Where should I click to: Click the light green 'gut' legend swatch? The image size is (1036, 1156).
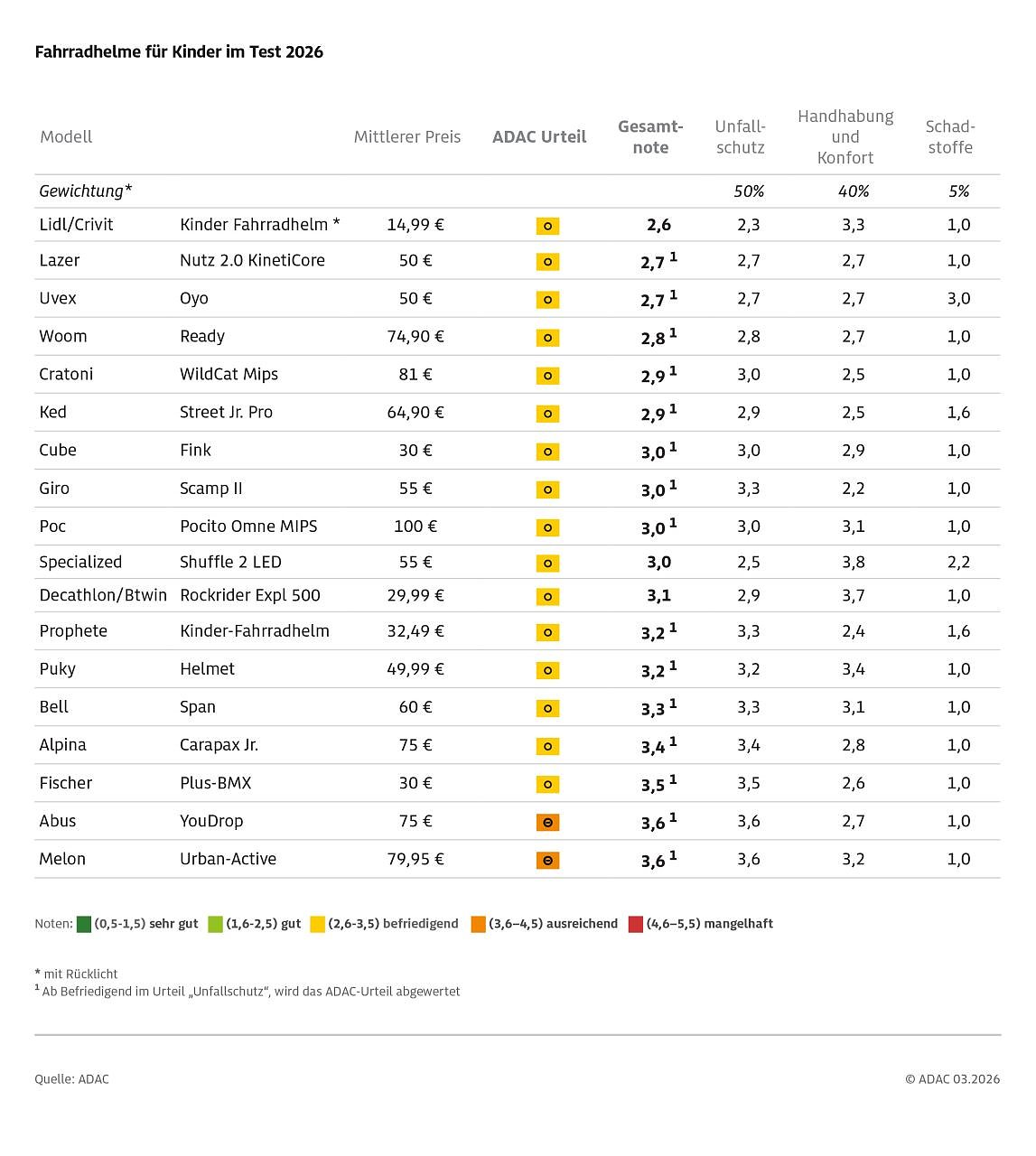(x=215, y=924)
